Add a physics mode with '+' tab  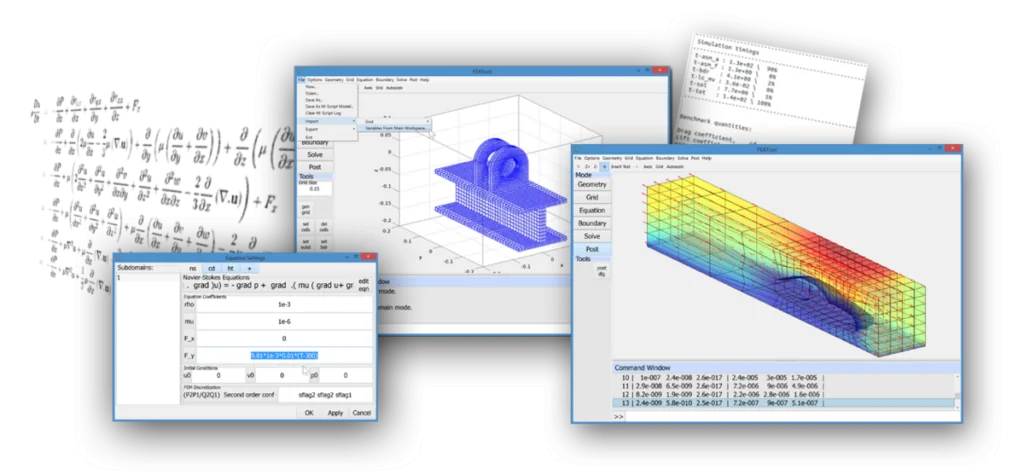coord(248,269)
